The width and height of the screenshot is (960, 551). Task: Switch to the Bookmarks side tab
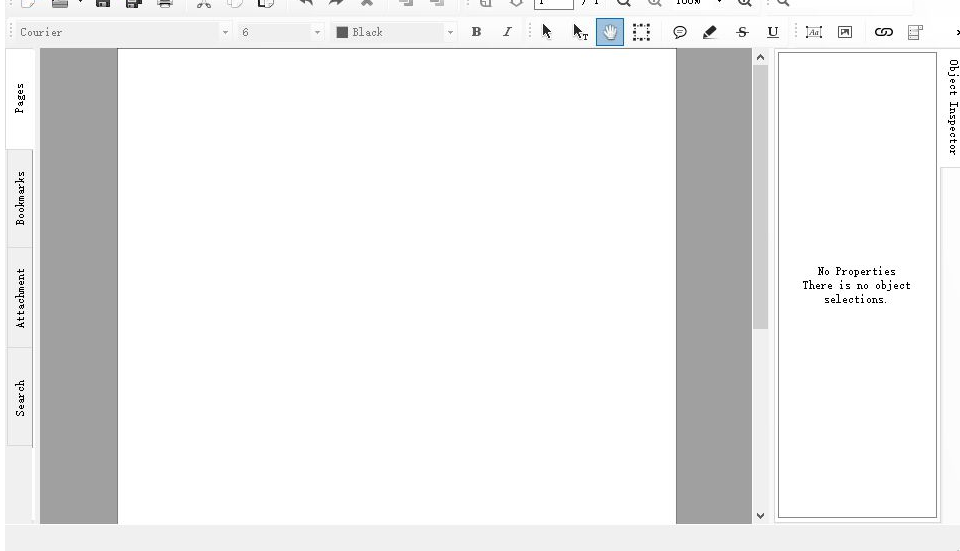click(x=20, y=198)
